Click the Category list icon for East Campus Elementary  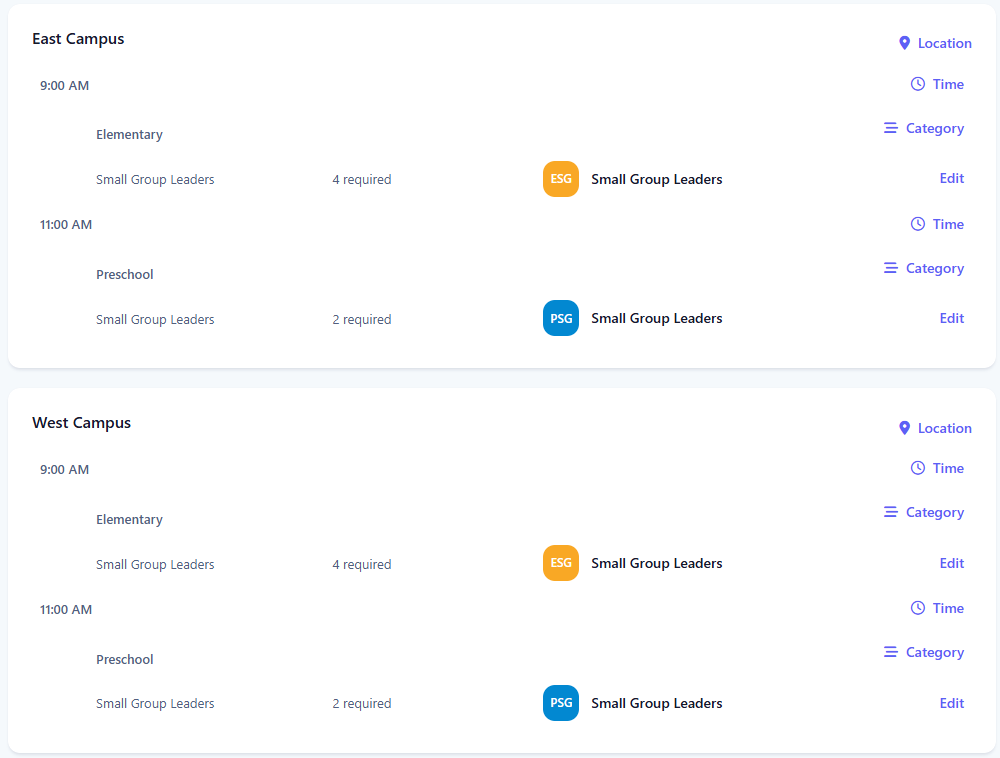(890, 128)
